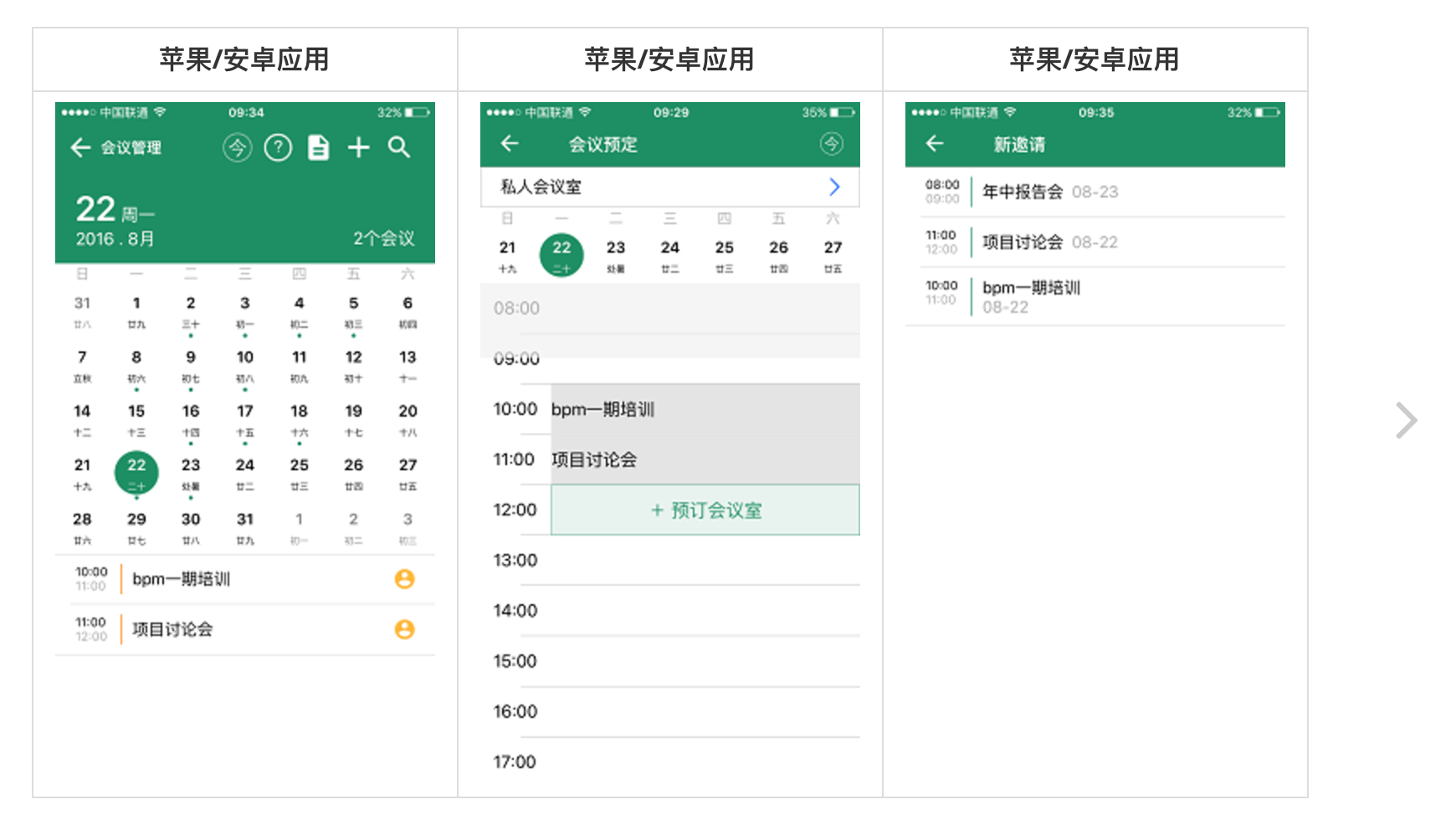Screen dimensions: 1456x820
Task: Open bpm一期培训 meeting in 会议管理 list
Action: pyautogui.click(x=245, y=579)
